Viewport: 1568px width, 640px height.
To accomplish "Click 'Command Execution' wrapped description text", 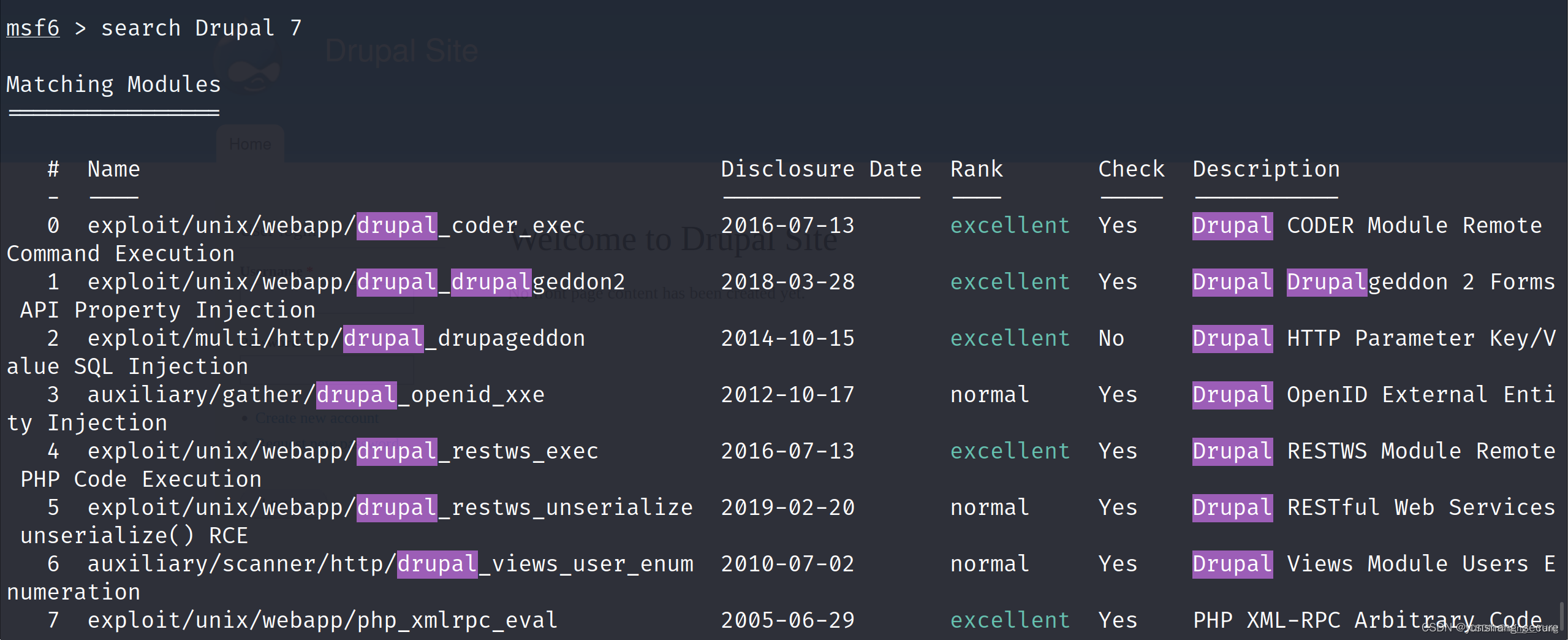I will pyautogui.click(x=121, y=254).
